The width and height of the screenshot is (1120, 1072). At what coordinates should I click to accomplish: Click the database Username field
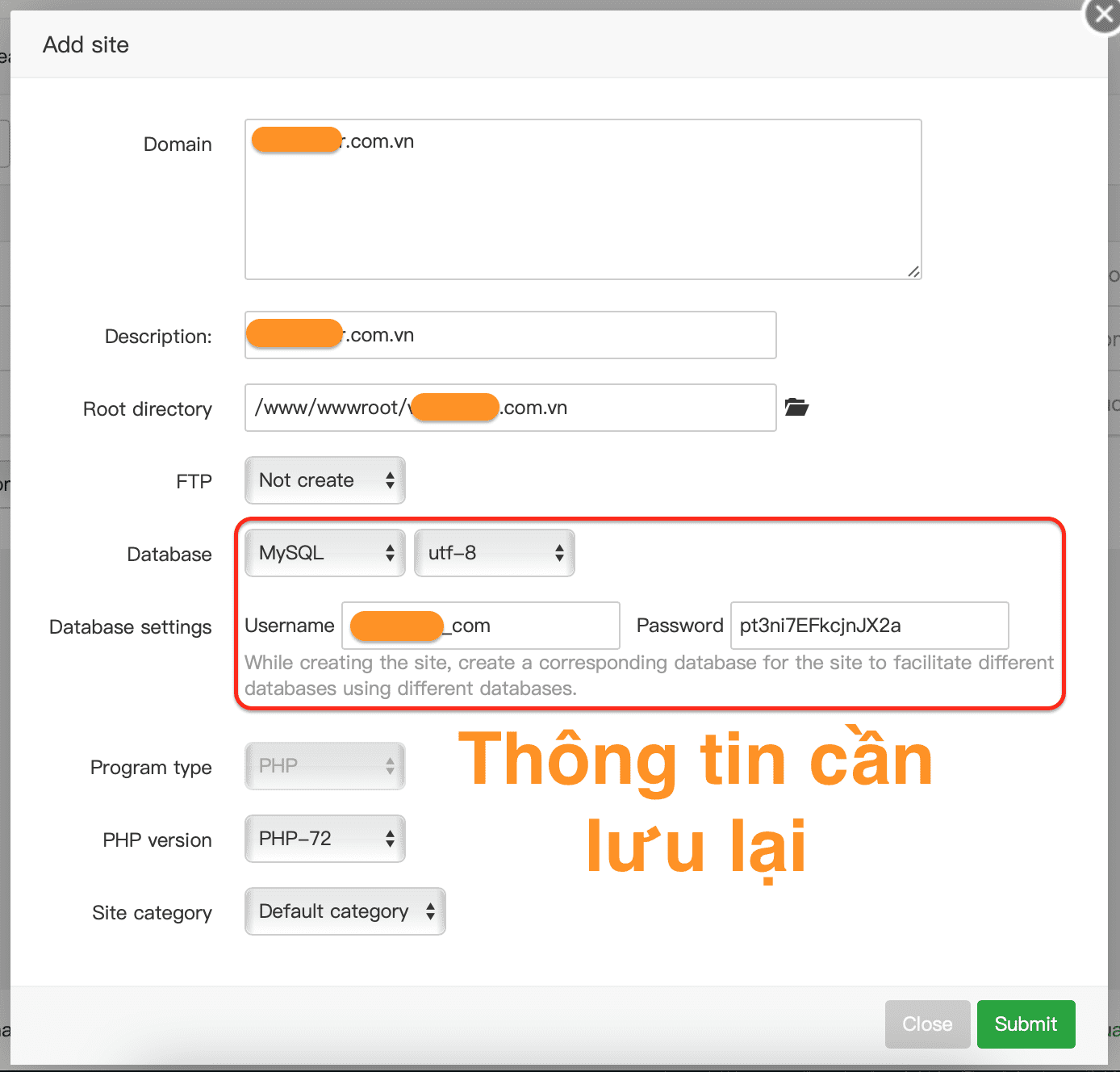[480, 625]
